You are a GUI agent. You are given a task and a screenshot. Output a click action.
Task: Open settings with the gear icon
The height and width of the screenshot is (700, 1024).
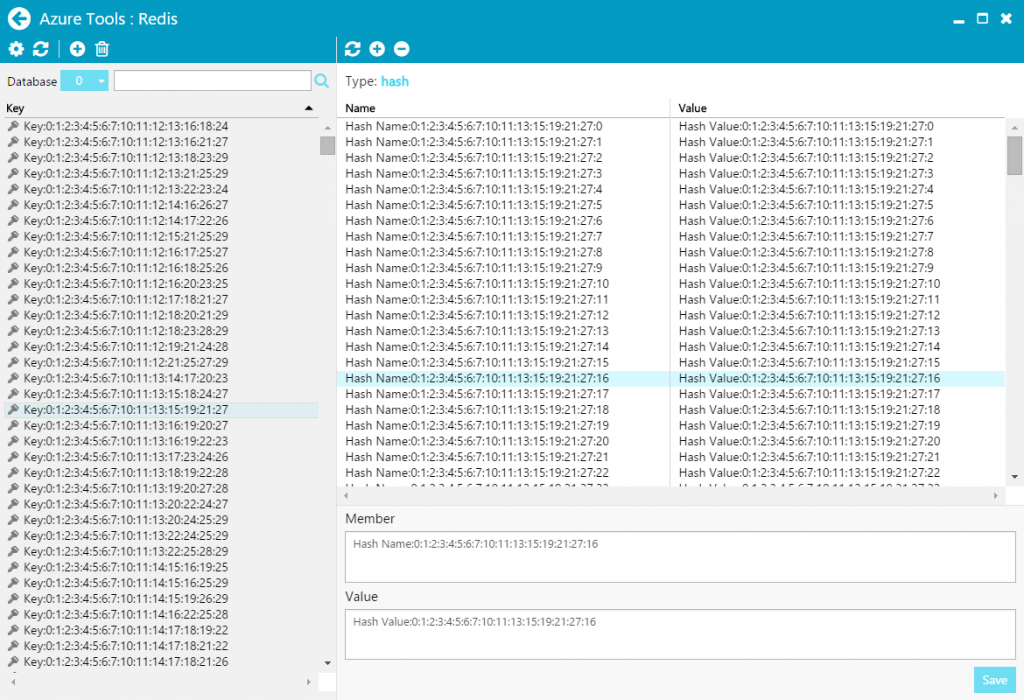click(x=16, y=49)
